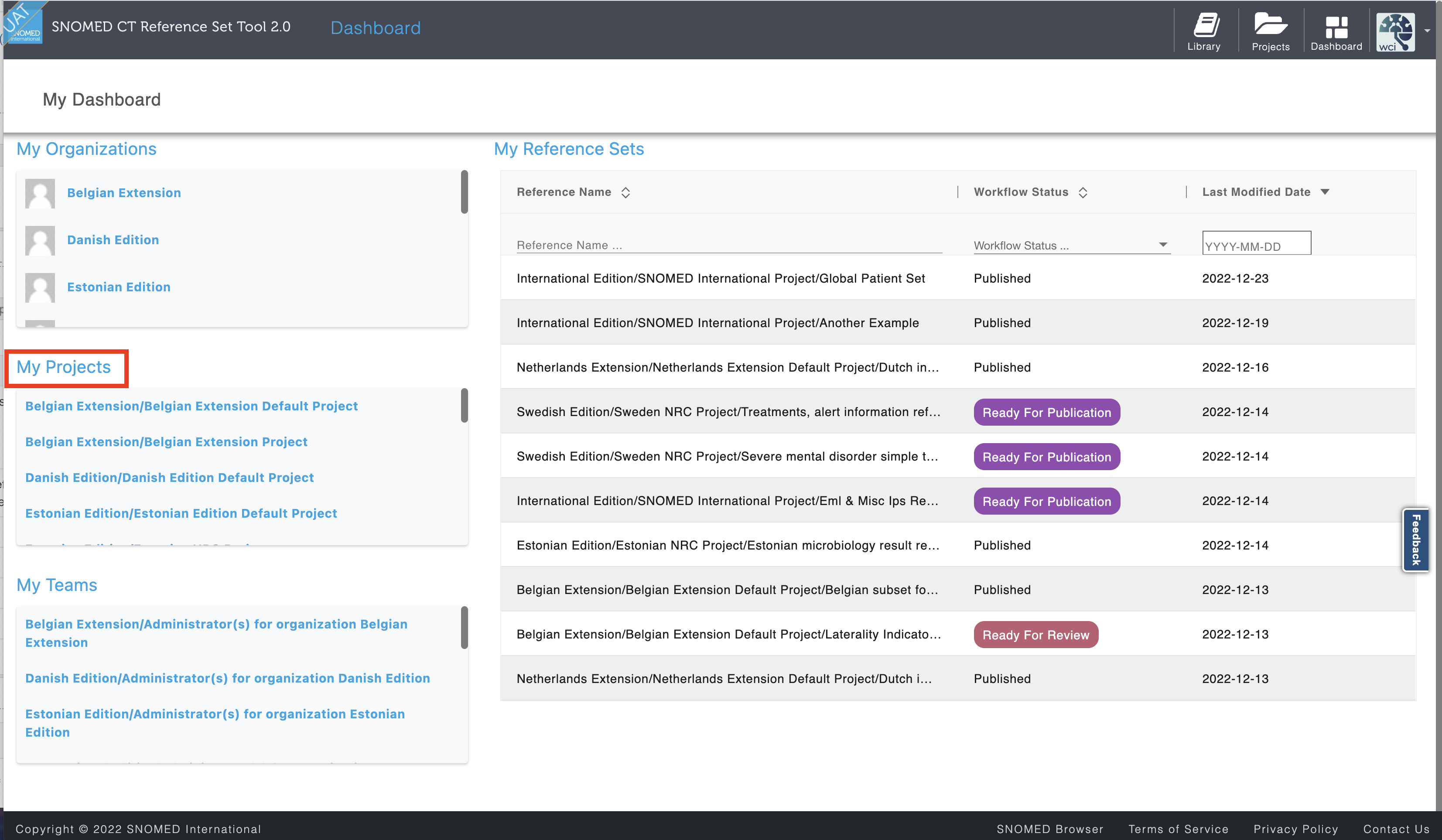The height and width of the screenshot is (840, 1442).
Task: Click Ready For Publication badge for Severe mental
Action: [x=1046, y=457]
